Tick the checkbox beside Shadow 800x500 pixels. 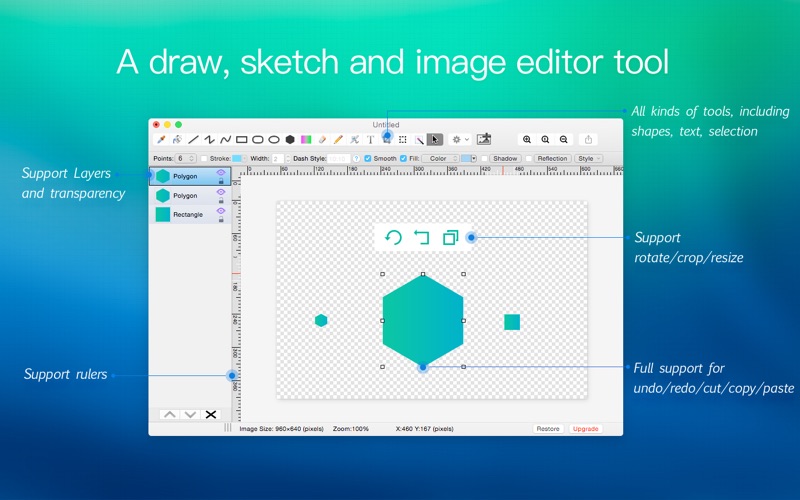coord(484,159)
